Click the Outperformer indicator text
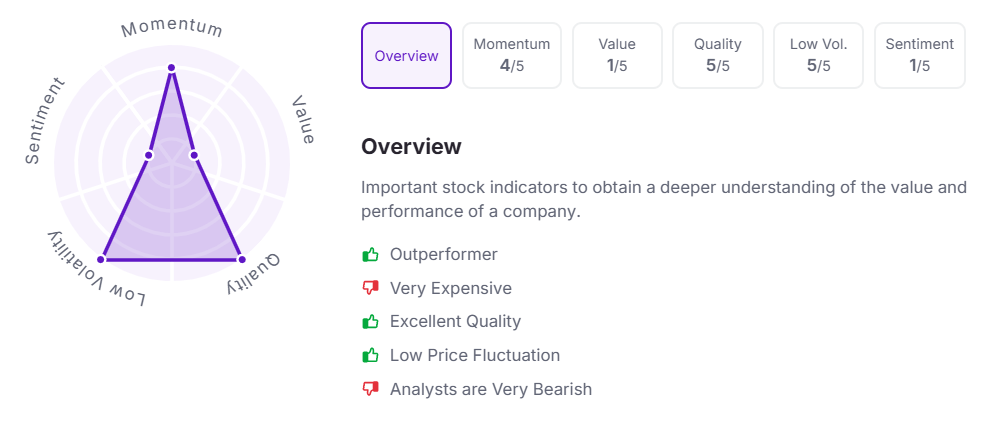The image size is (981, 421). (x=444, y=255)
